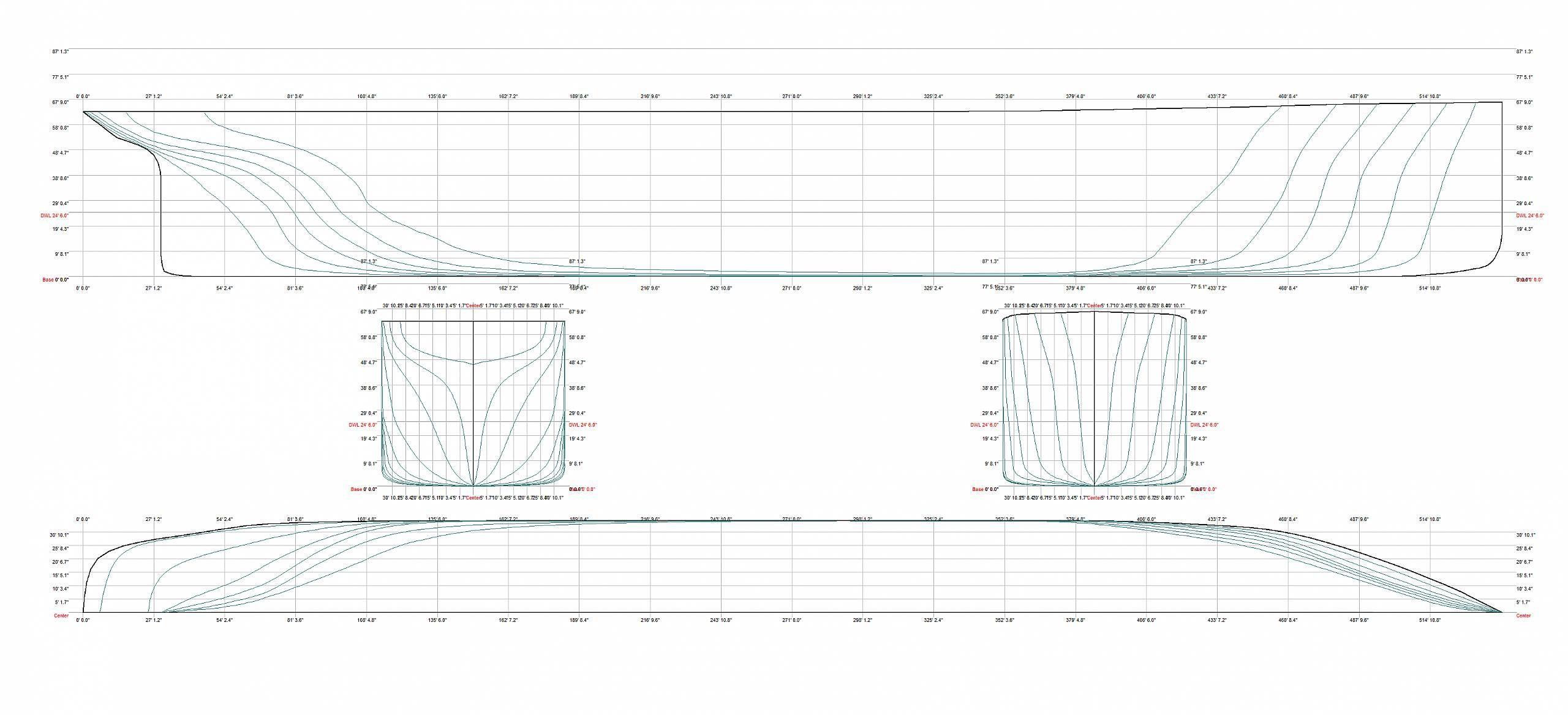
Task: Select 135' 6.0" station label above profile view
Action: pyautogui.click(x=437, y=97)
